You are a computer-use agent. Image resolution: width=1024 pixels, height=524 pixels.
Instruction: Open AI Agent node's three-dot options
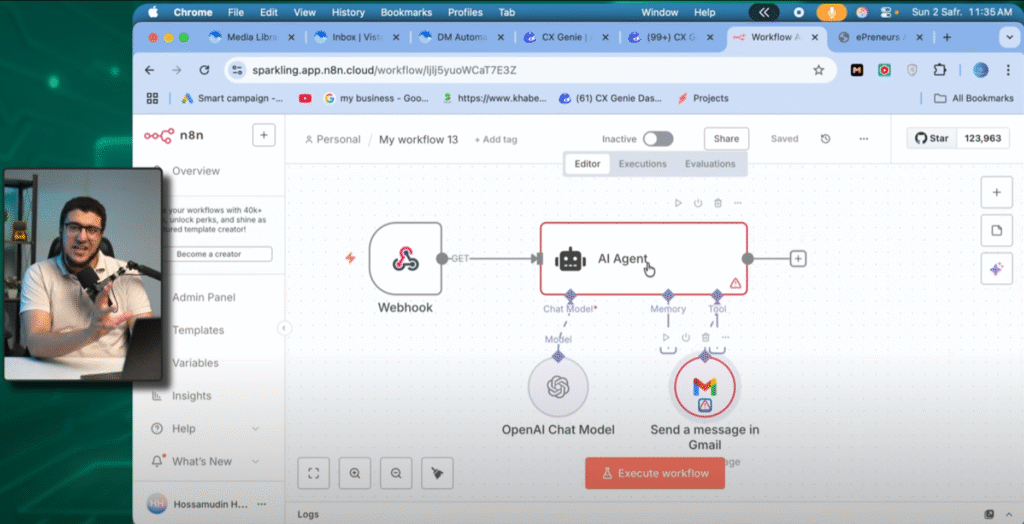click(737, 203)
